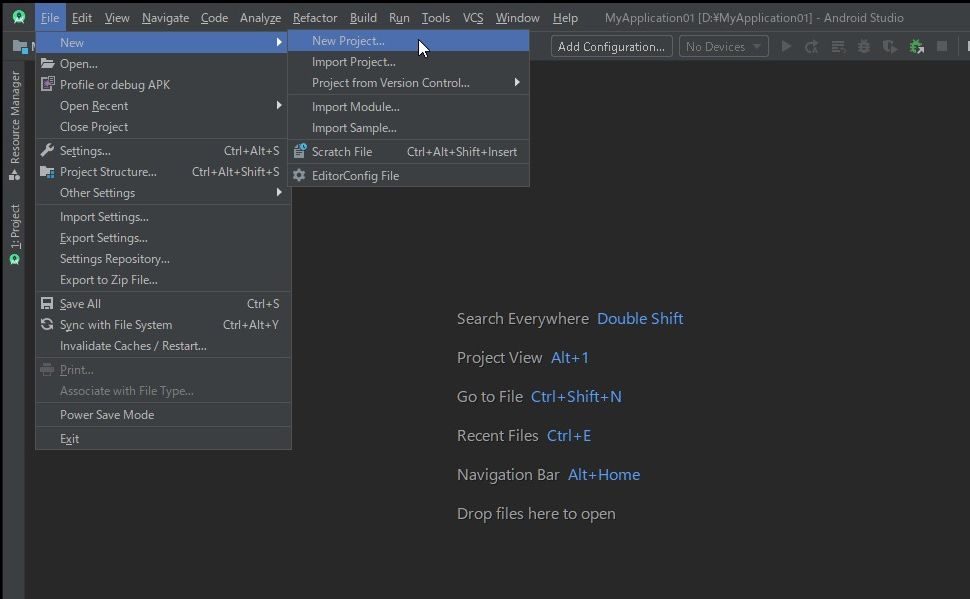Open the Refactor menu
Viewport: 970px width, 599px height.
coord(315,18)
